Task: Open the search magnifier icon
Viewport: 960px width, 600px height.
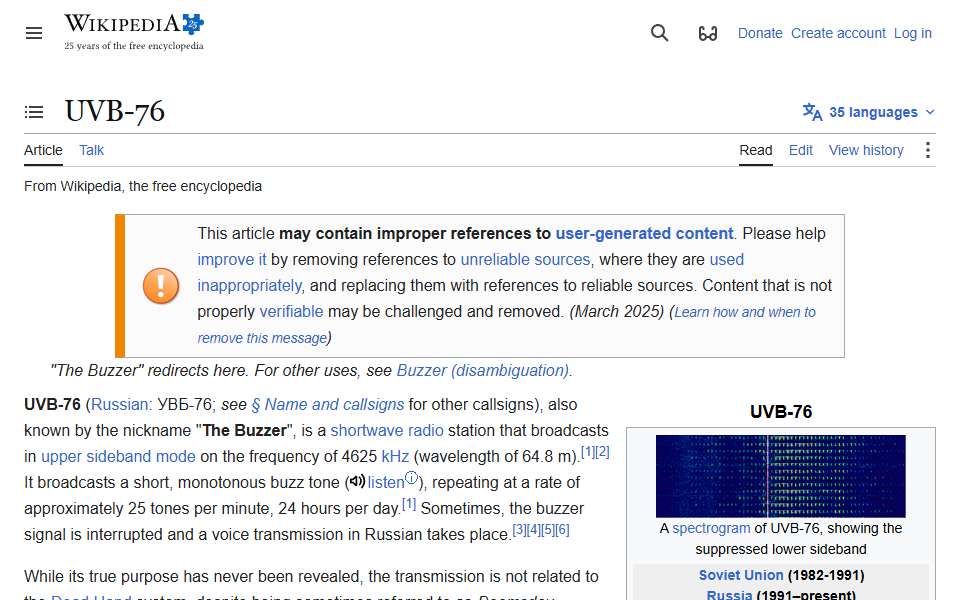Action: pos(659,32)
